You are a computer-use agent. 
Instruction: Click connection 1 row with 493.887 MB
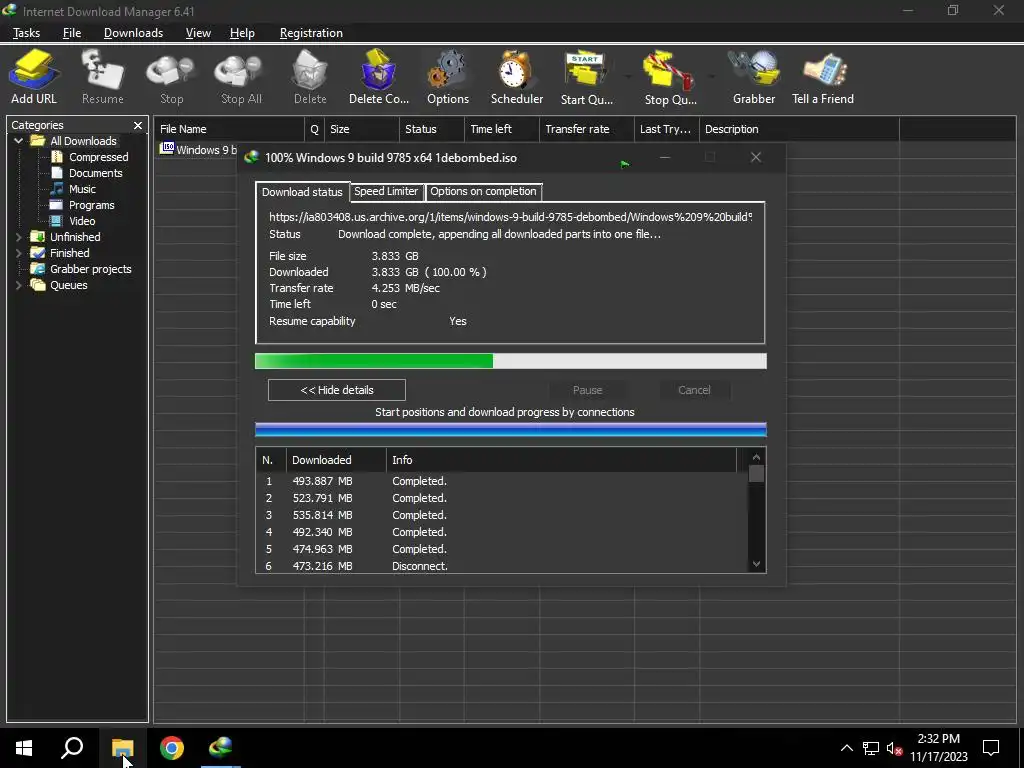[x=502, y=481]
